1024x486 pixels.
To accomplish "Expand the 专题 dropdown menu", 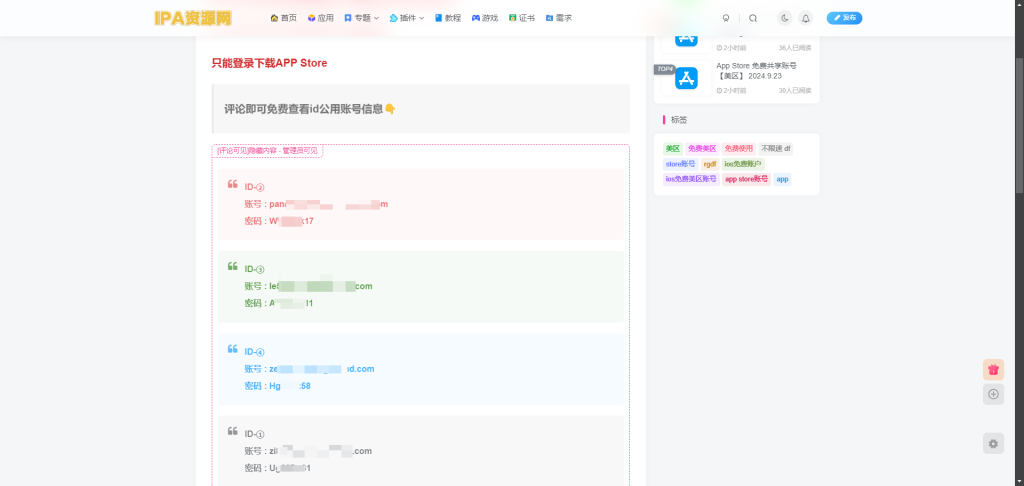I will [362, 18].
